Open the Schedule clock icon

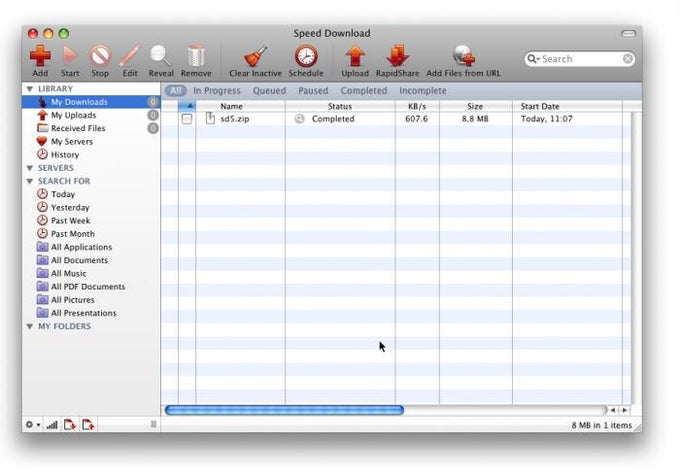pos(306,56)
